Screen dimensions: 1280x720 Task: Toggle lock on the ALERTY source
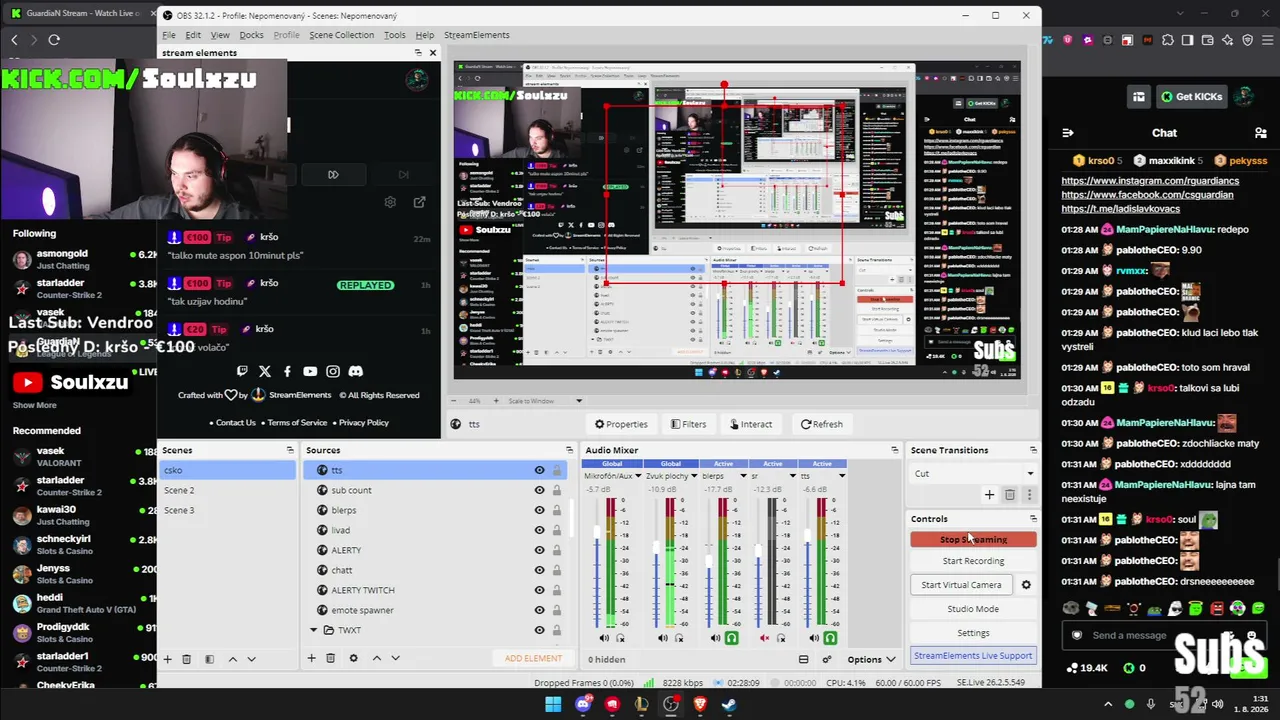click(x=557, y=550)
